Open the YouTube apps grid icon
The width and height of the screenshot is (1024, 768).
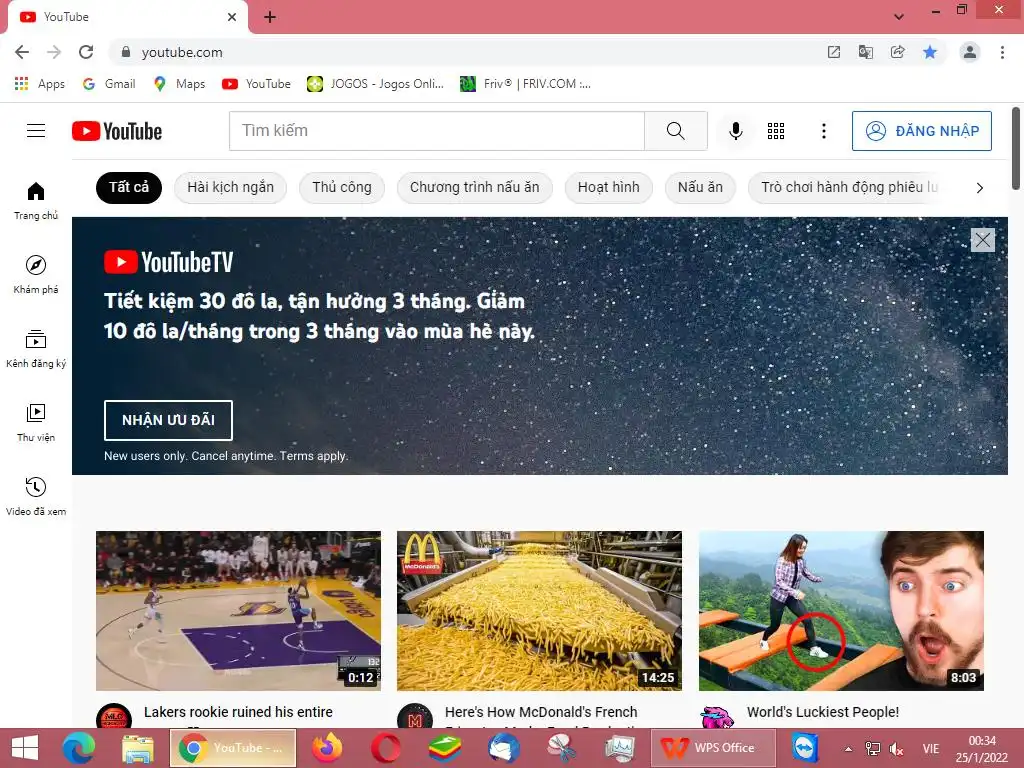(x=776, y=131)
